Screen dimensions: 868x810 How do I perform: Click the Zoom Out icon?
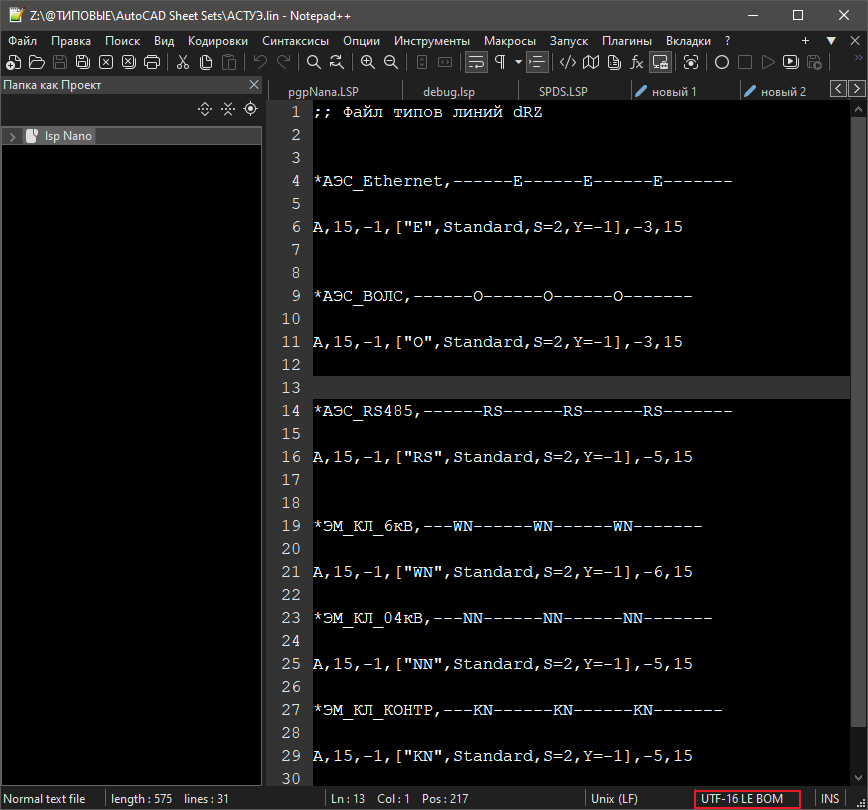click(391, 62)
